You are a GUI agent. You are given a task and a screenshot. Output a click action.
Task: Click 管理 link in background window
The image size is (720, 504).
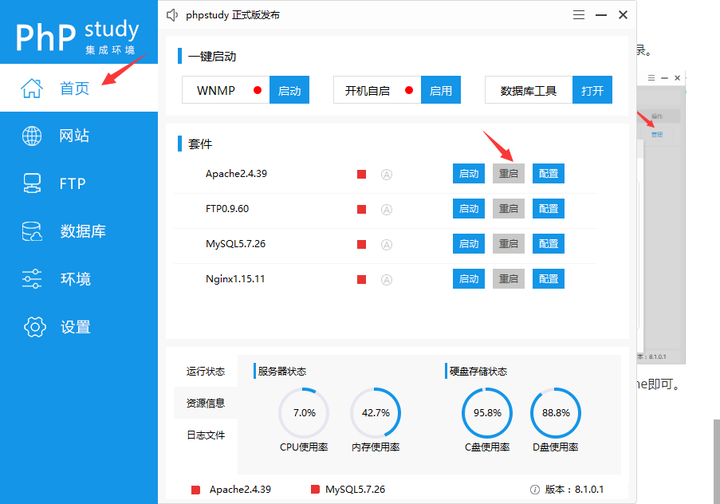pos(657,134)
